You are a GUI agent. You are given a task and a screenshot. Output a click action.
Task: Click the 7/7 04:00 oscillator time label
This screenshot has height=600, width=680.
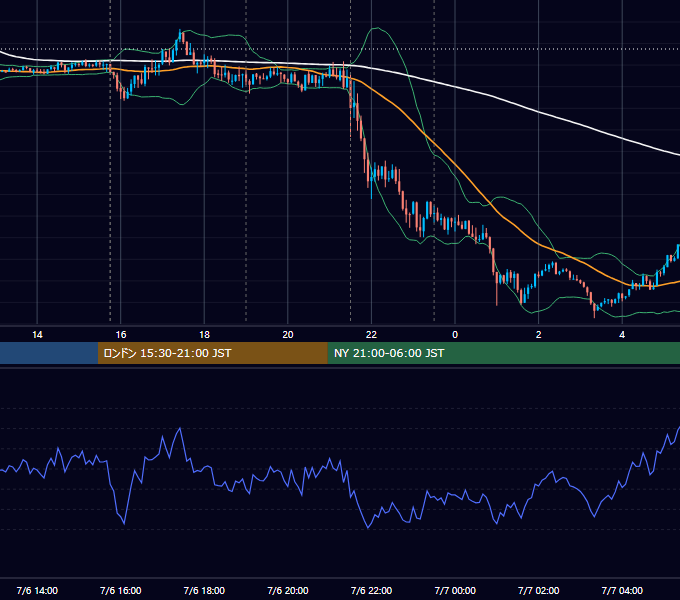point(622,590)
